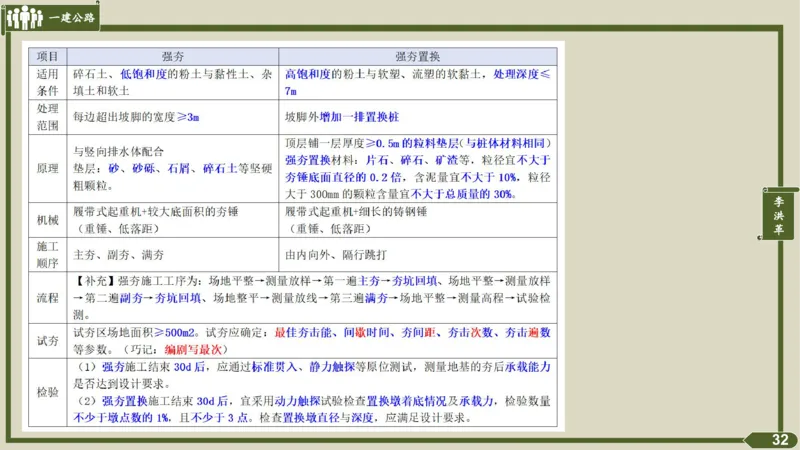Click the text '顶层铺一层厚度≥0.5m的粒料垫层'

click(x=371, y=143)
